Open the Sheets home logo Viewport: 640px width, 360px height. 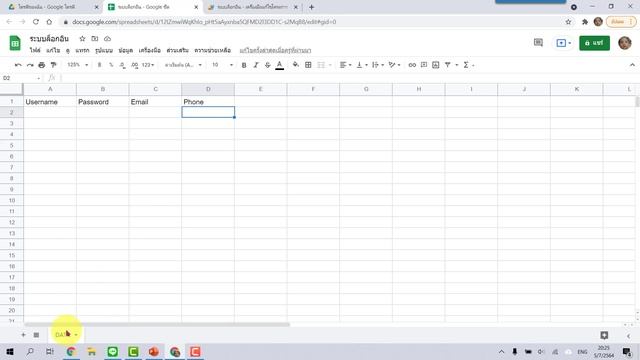[15, 43]
